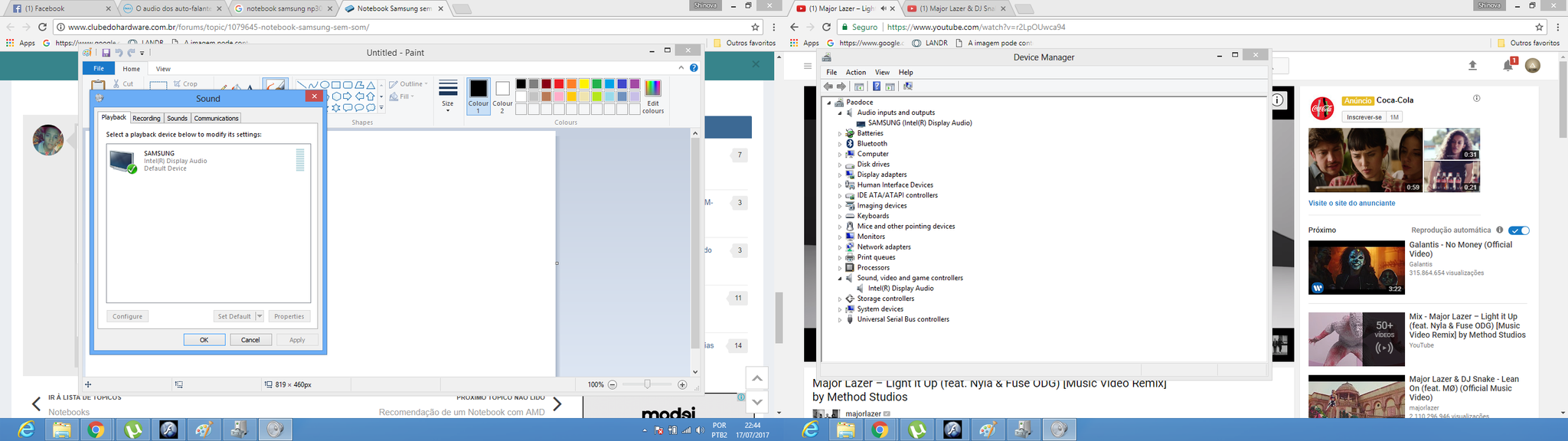Select SAMSUNG playback device in Sound dialog
Viewport: 1568px width, 441px height.
pyautogui.click(x=208, y=161)
